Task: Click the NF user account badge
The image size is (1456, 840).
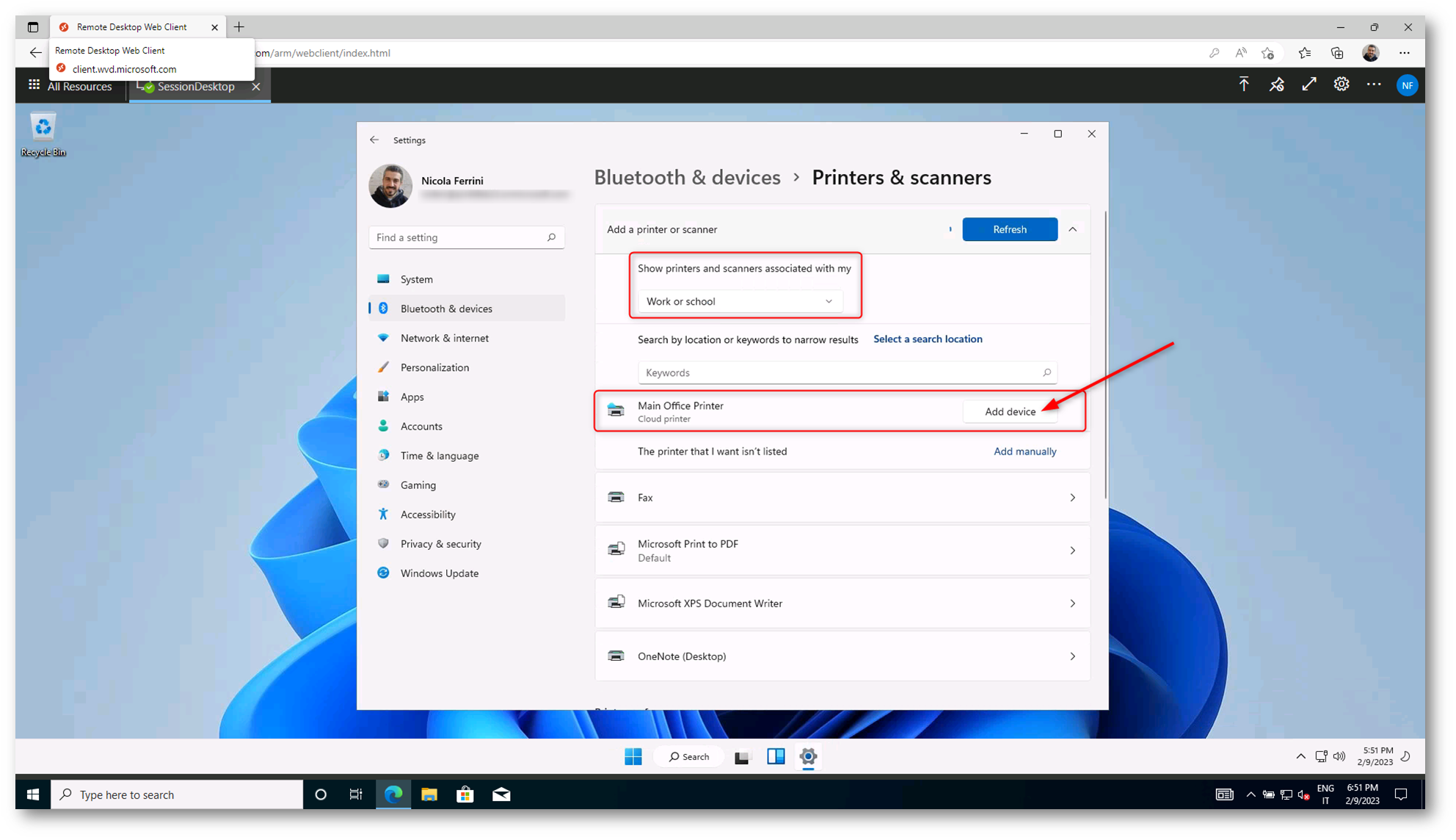Action: click(x=1407, y=85)
